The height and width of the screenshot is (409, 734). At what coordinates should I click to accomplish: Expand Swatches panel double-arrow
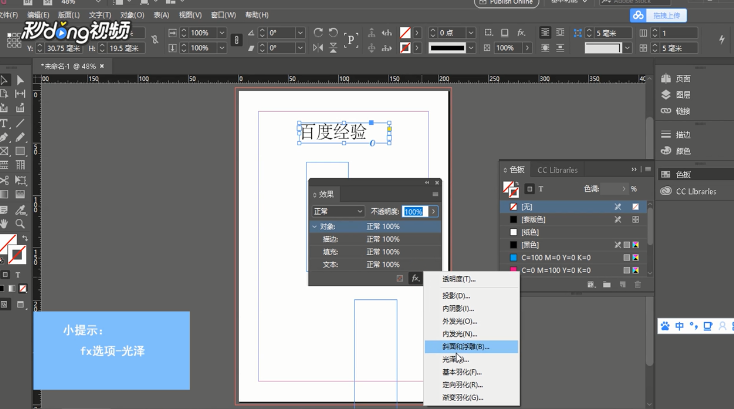pos(634,169)
